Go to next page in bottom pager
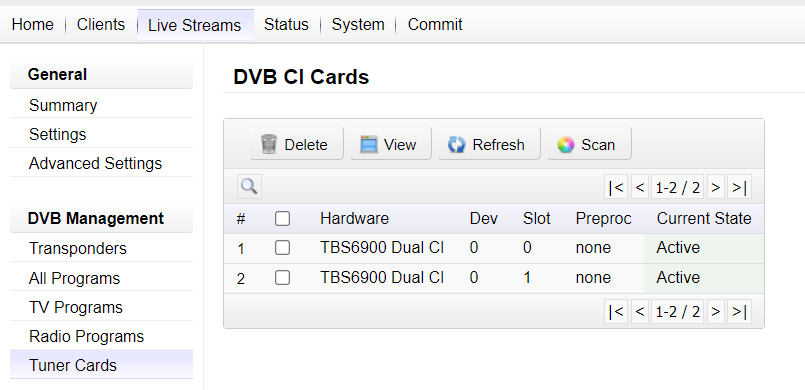Image resolution: width=805 pixels, height=390 pixels. click(716, 311)
